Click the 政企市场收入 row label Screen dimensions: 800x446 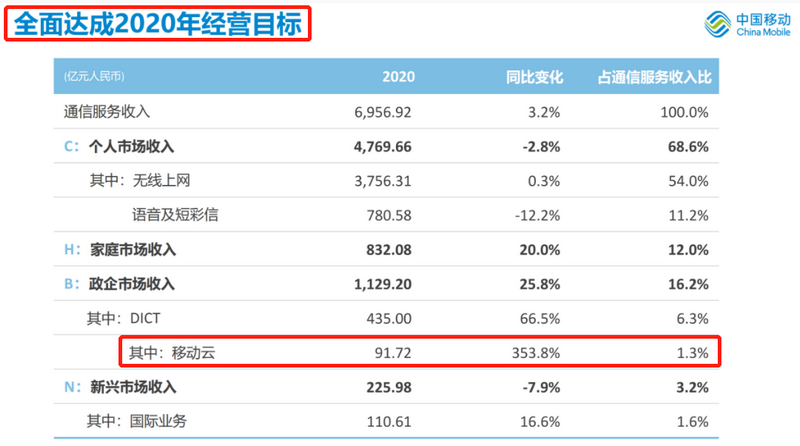[x=131, y=284]
